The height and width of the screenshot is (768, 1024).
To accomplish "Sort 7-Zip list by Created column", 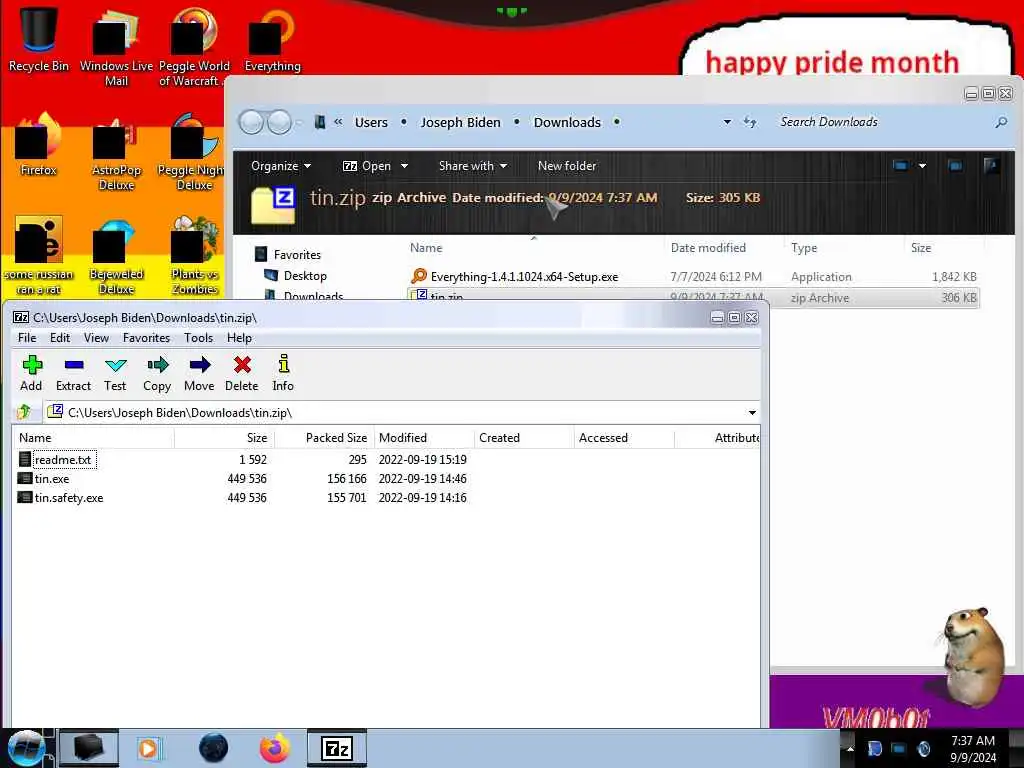I will (x=524, y=438).
